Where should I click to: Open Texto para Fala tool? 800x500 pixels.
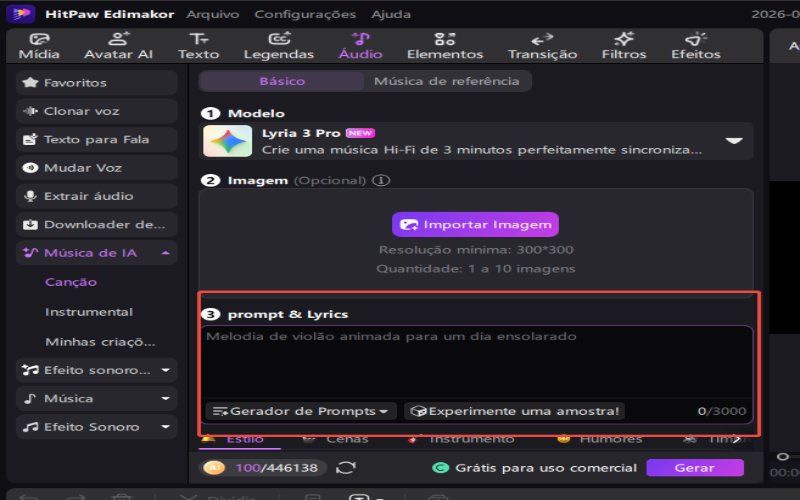[x=97, y=139]
